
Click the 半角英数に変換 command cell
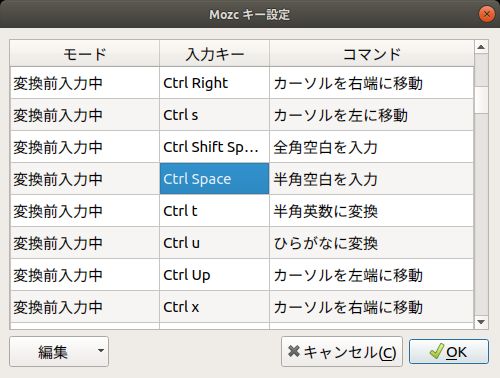(x=371, y=211)
